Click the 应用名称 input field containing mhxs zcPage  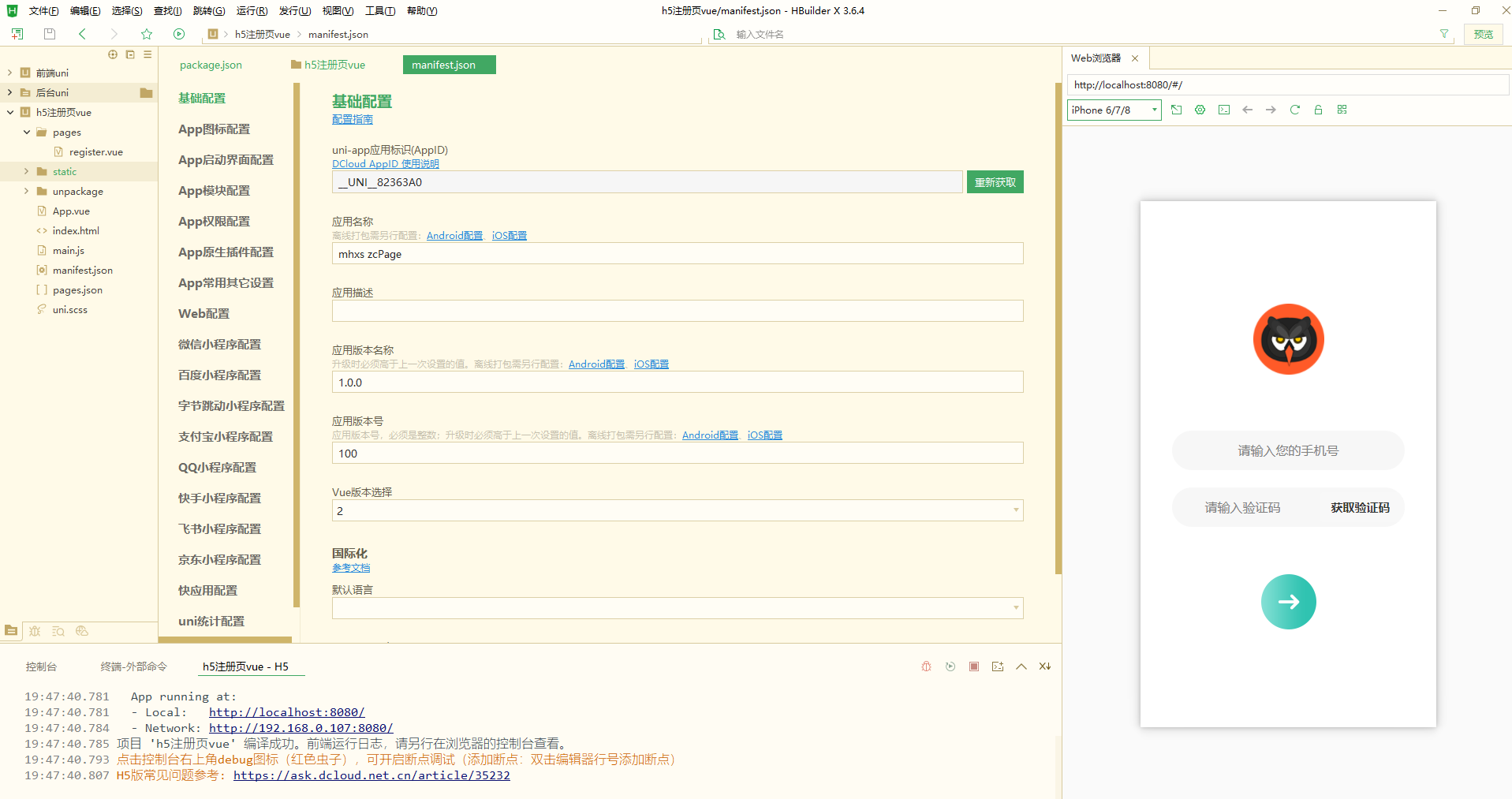click(x=677, y=254)
